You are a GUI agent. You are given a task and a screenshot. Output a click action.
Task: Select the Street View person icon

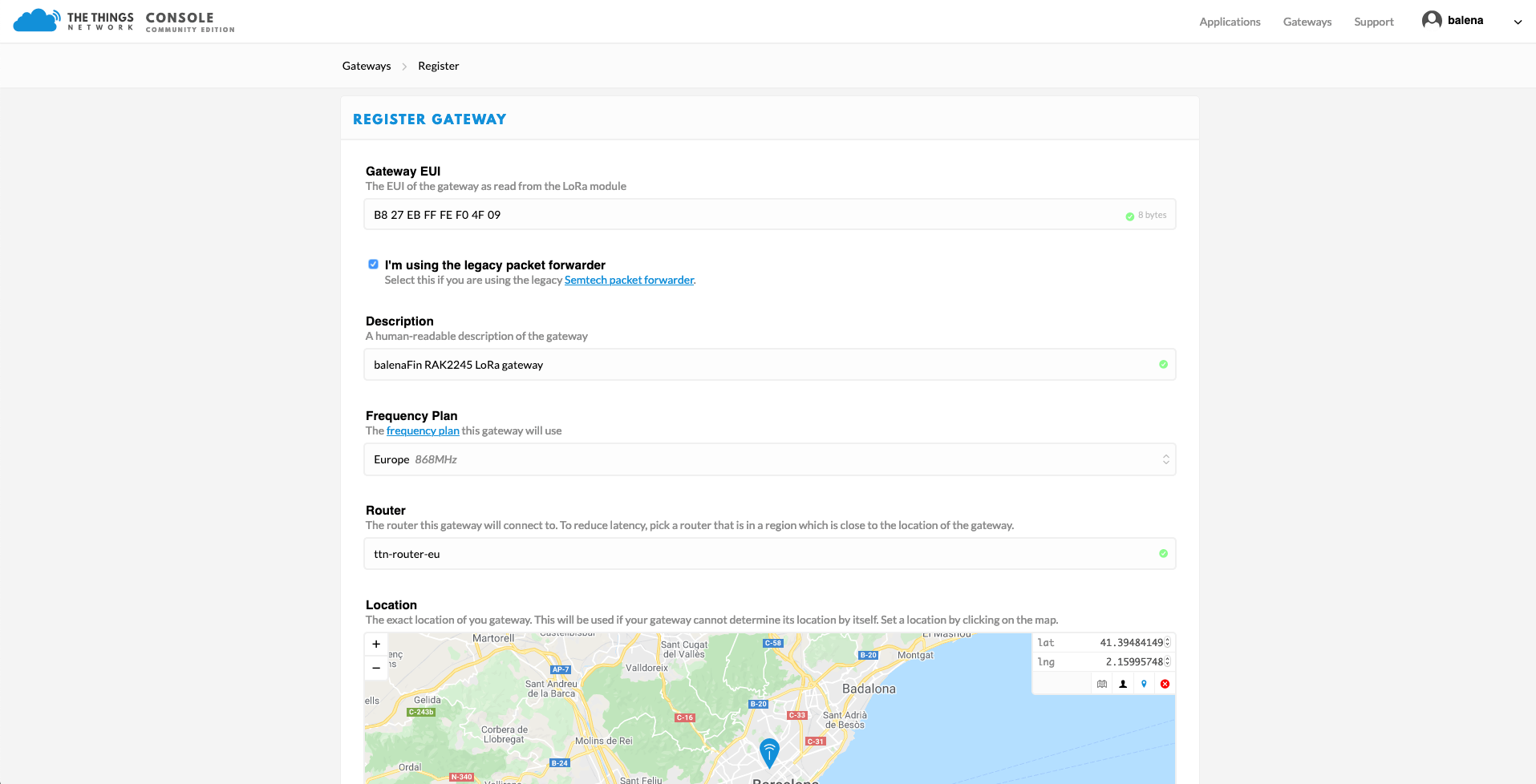tap(1122, 684)
